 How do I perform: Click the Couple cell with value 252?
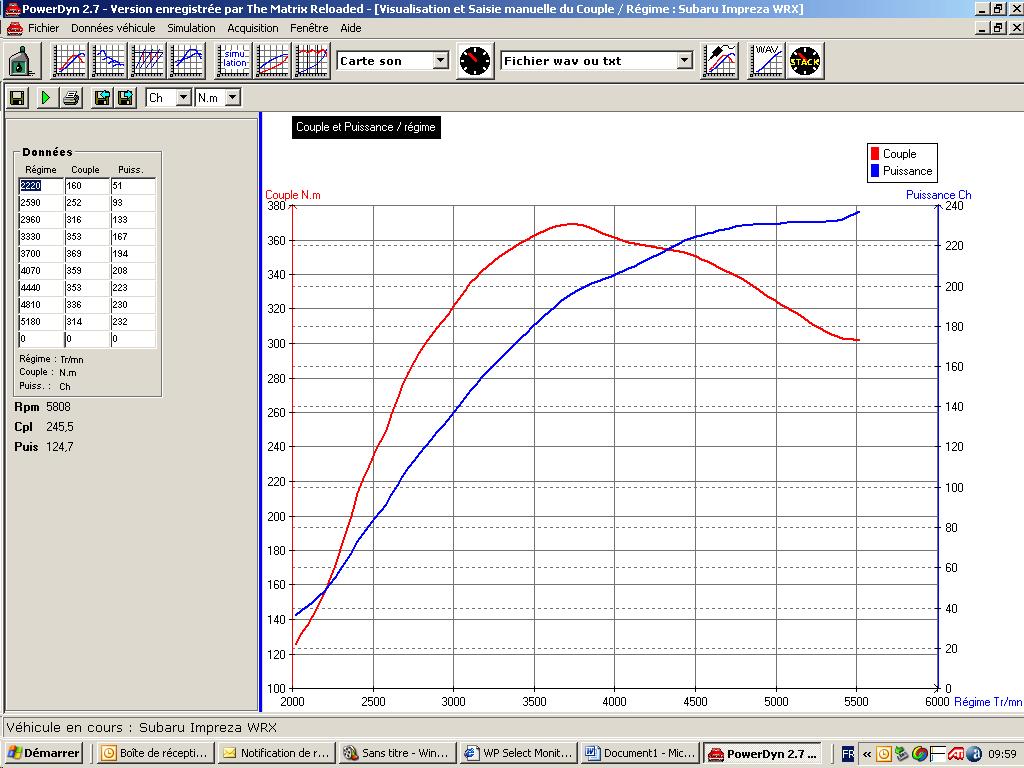point(86,202)
